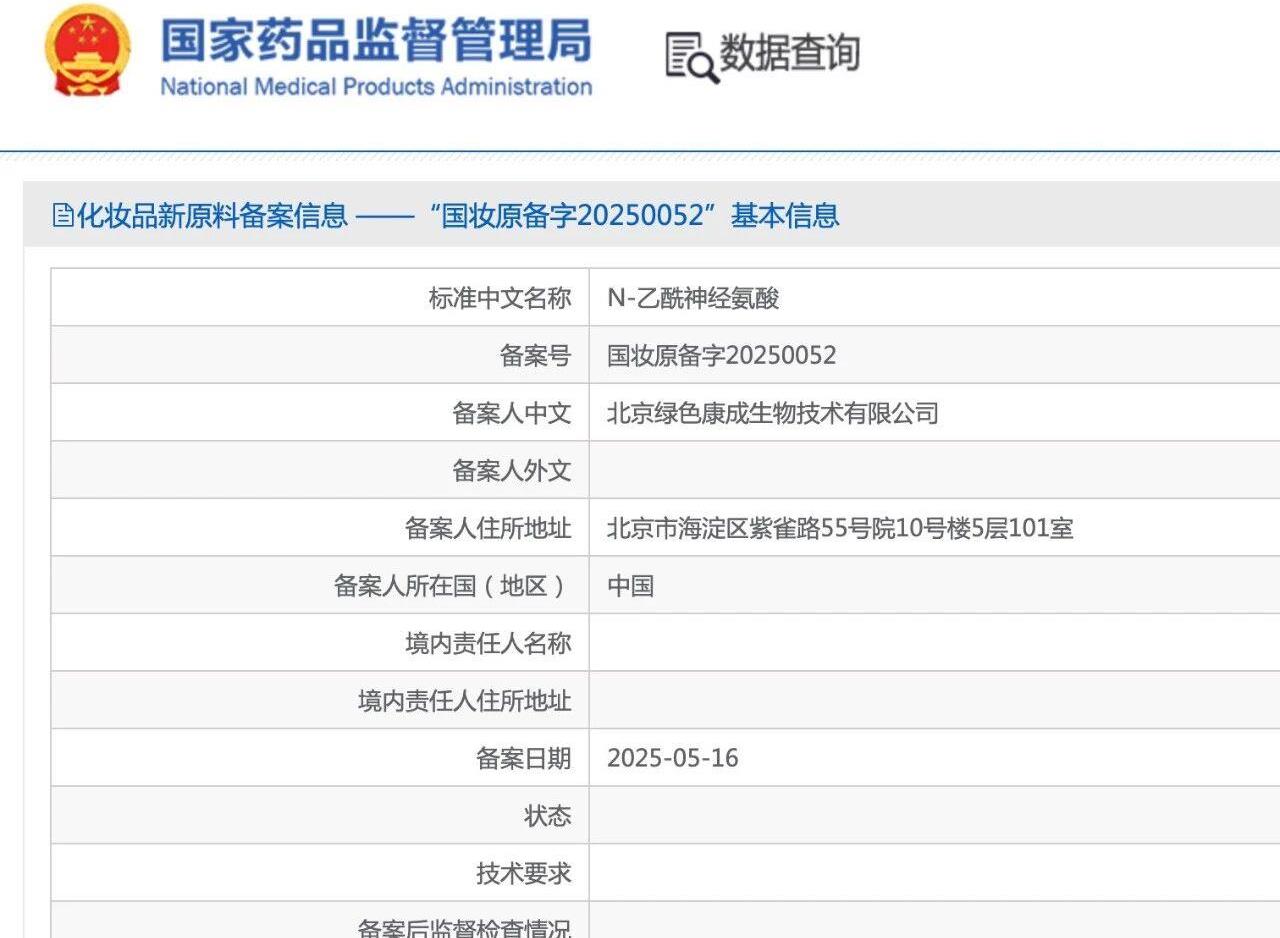Click the 境内责任人名称 row label

pyautogui.click(x=488, y=643)
